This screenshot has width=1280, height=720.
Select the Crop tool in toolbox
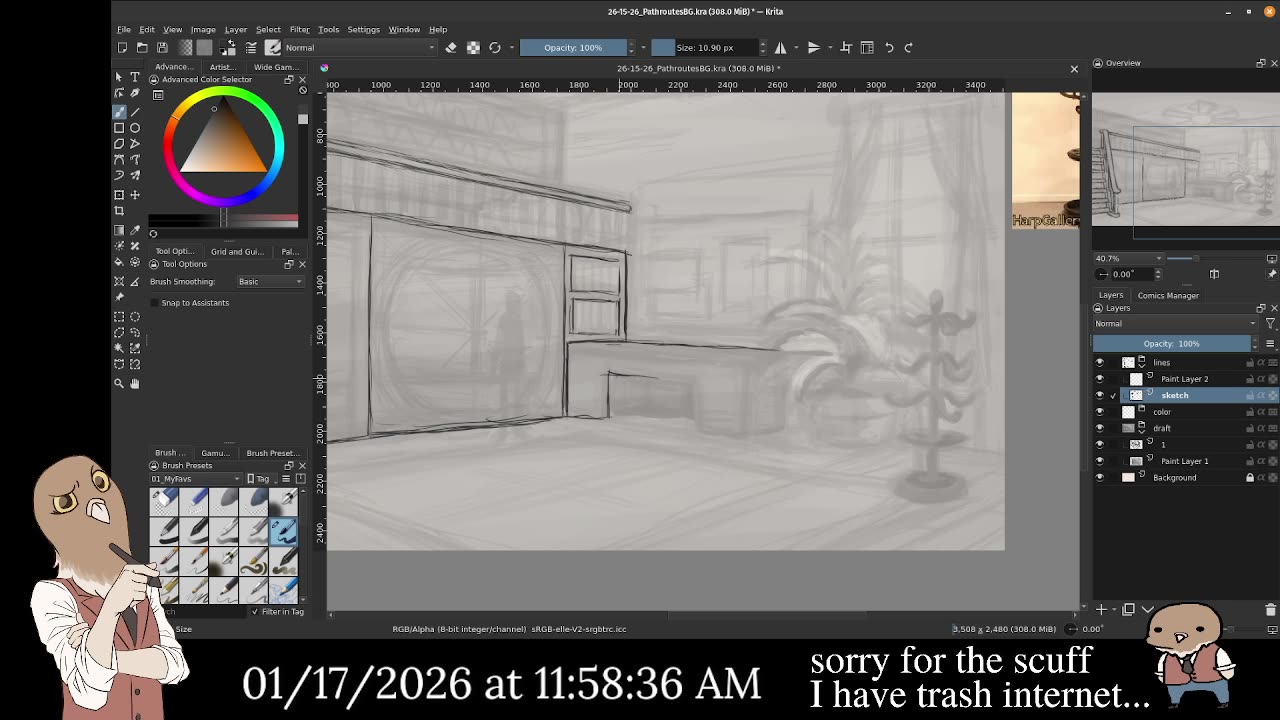(119, 211)
